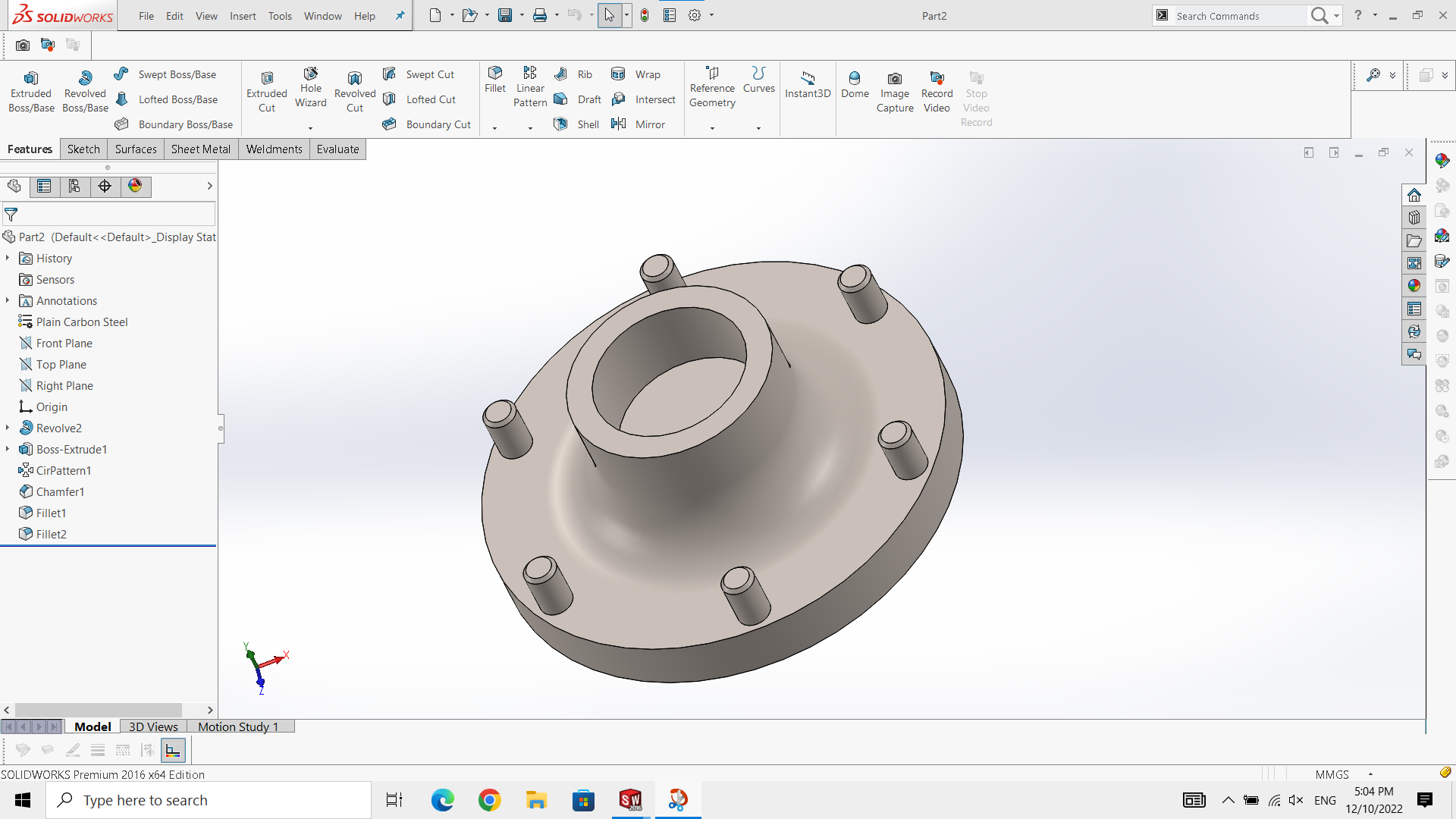Click the Lofted Boss/Base tool
Viewport: 1456px width, 819px height.
tap(166, 99)
